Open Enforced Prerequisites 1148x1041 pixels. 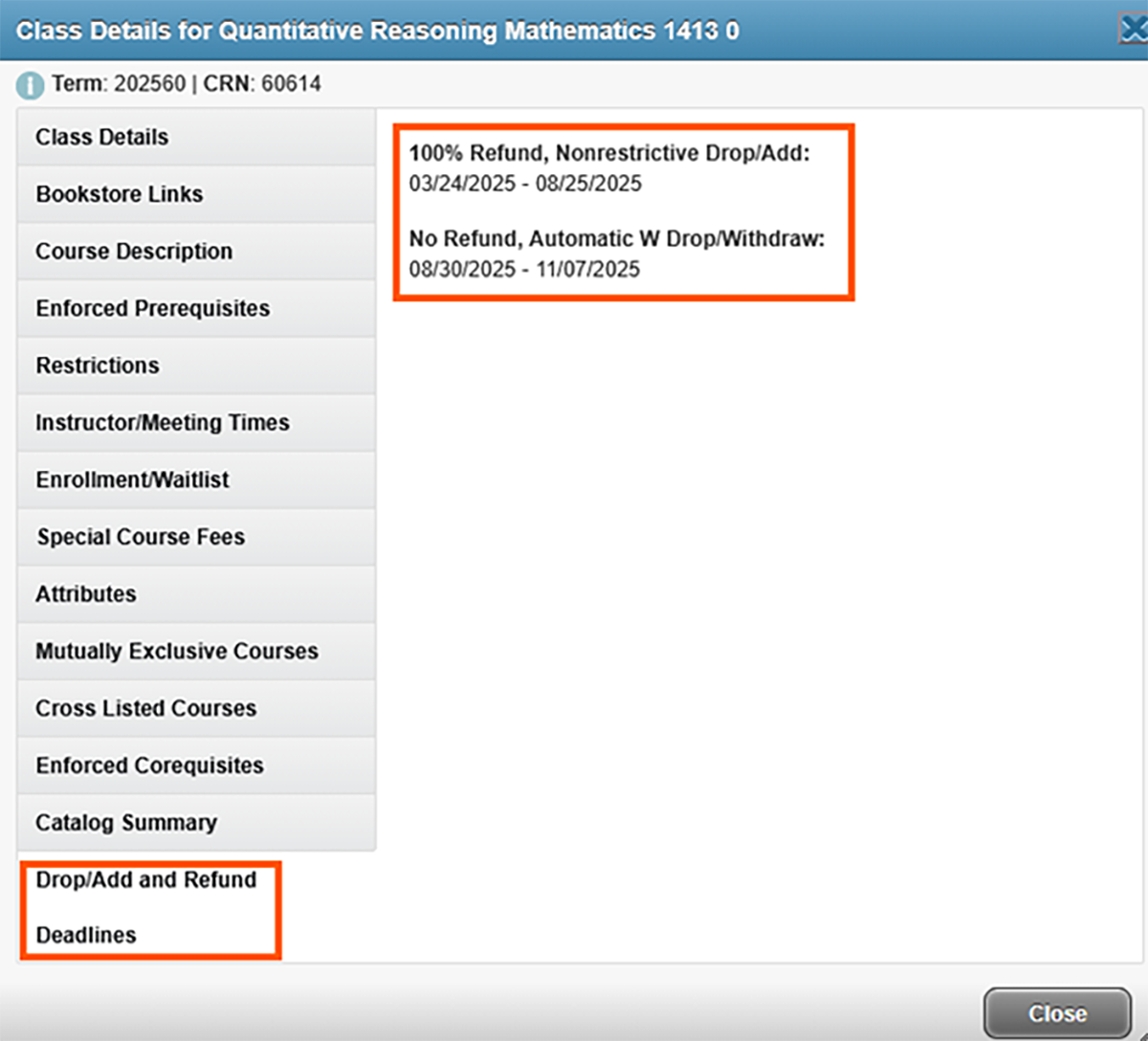pos(153,308)
